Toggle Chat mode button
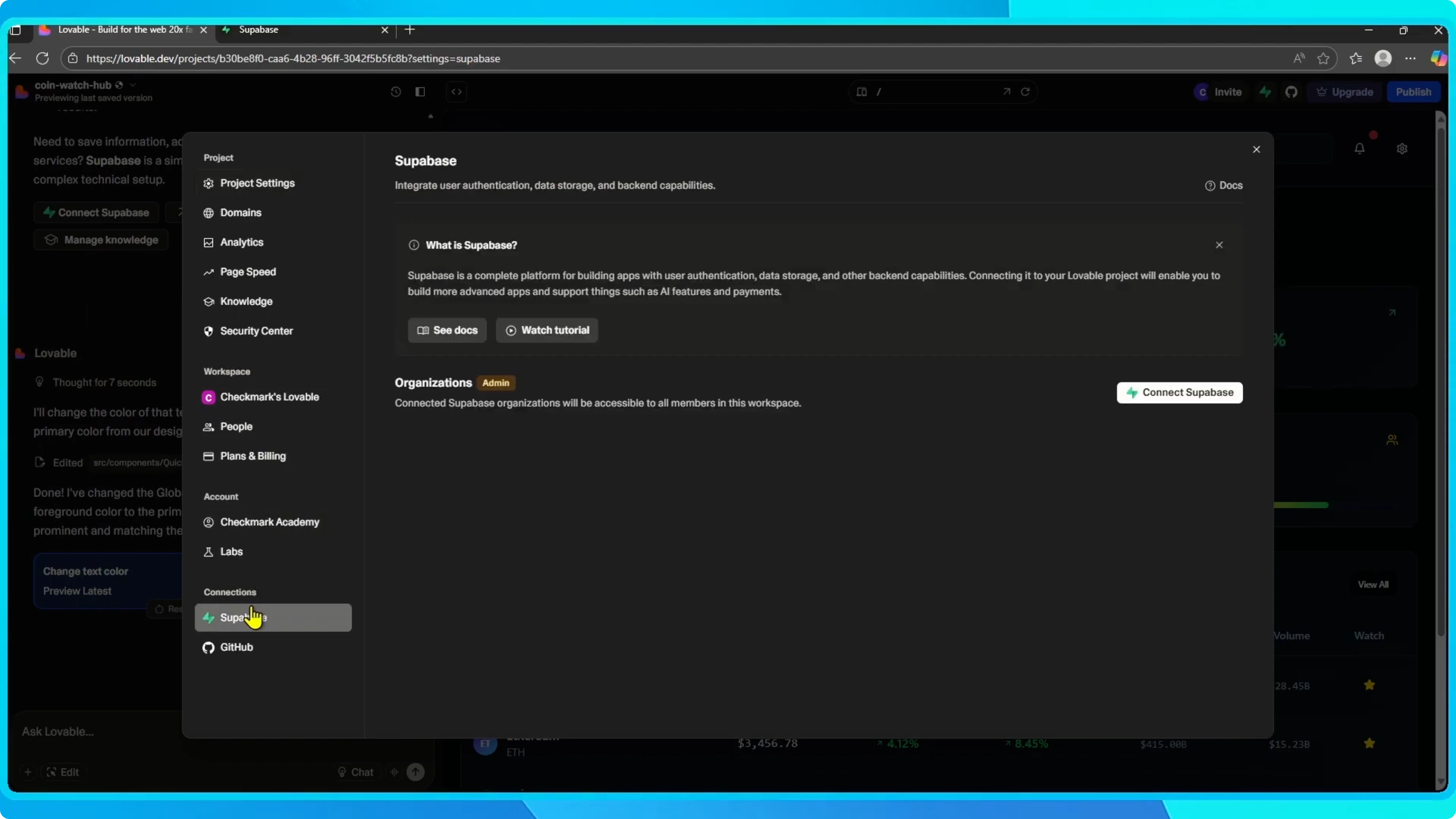 click(x=356, y=772)
